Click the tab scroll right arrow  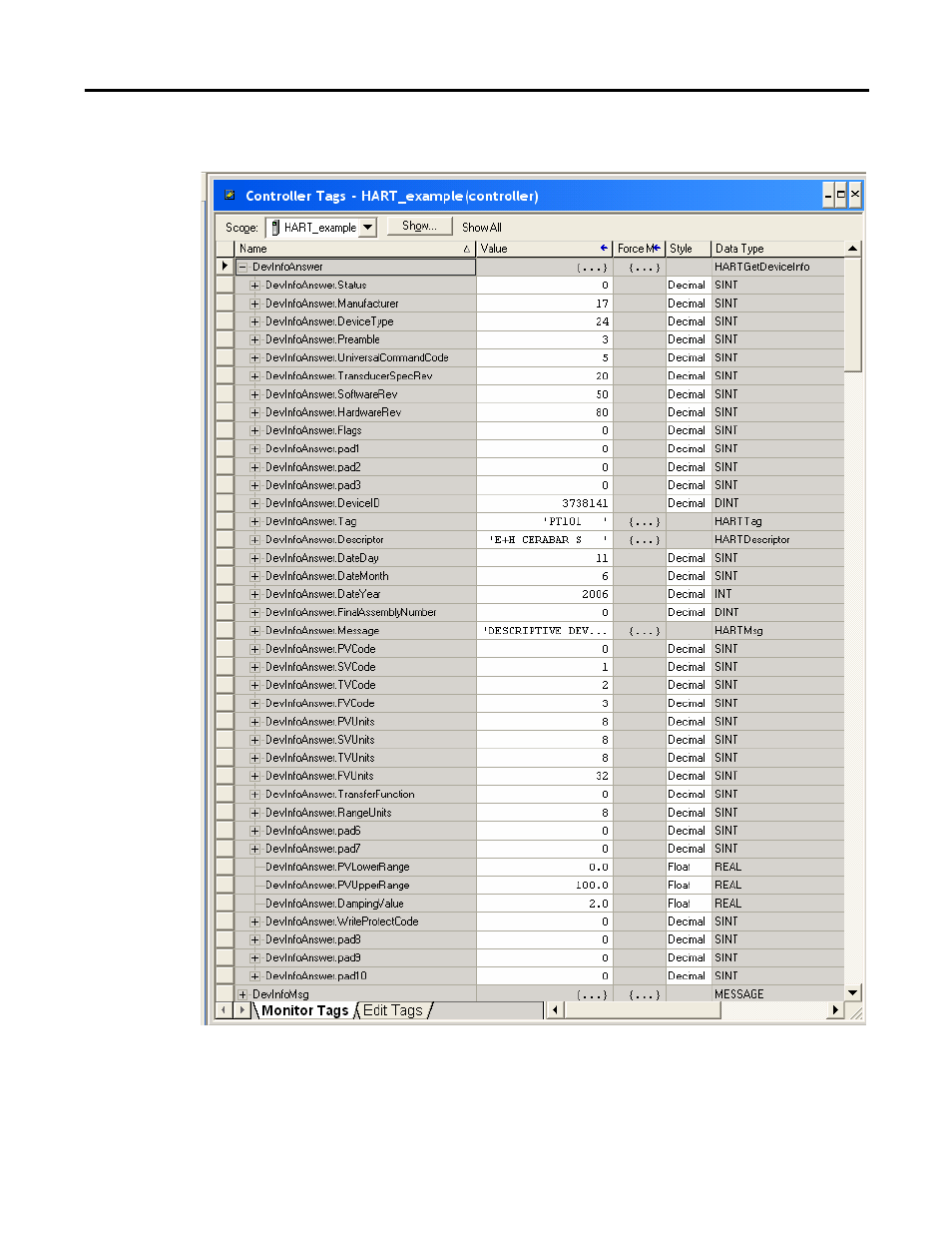241,1010
